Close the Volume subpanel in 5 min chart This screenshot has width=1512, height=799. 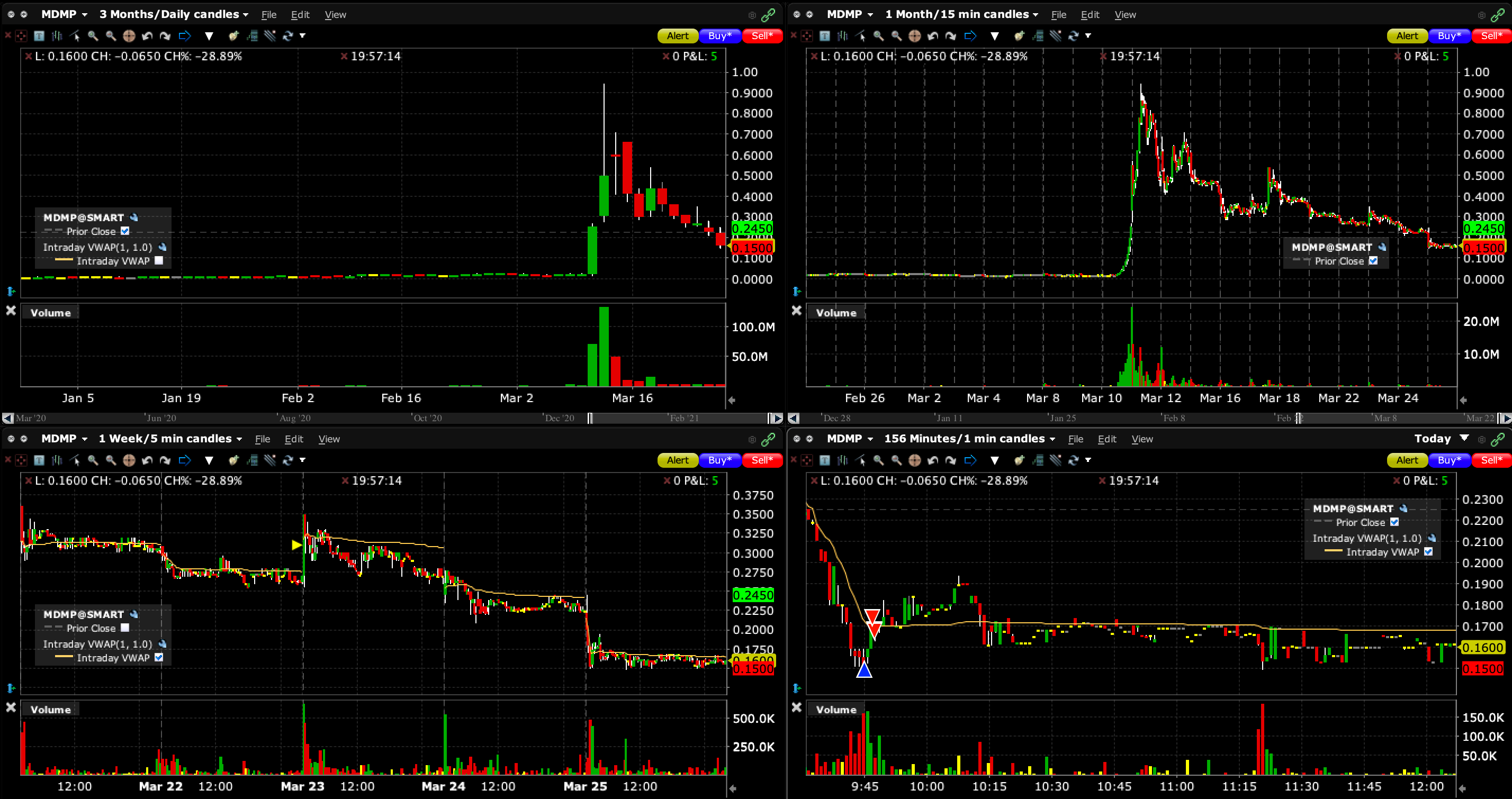pyautogui.click(x=11, y=707)
